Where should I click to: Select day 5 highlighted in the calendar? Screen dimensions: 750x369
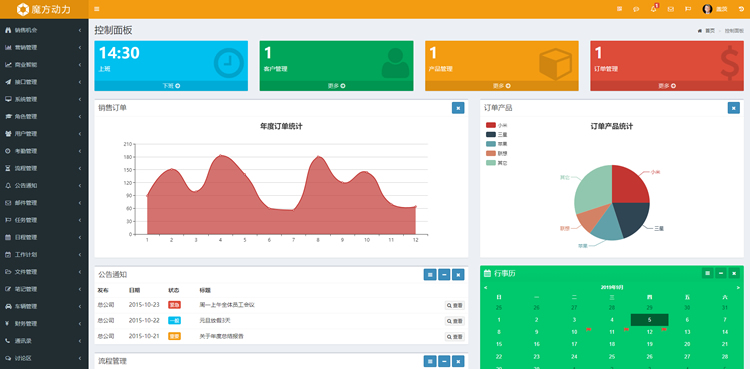(649, 320)
